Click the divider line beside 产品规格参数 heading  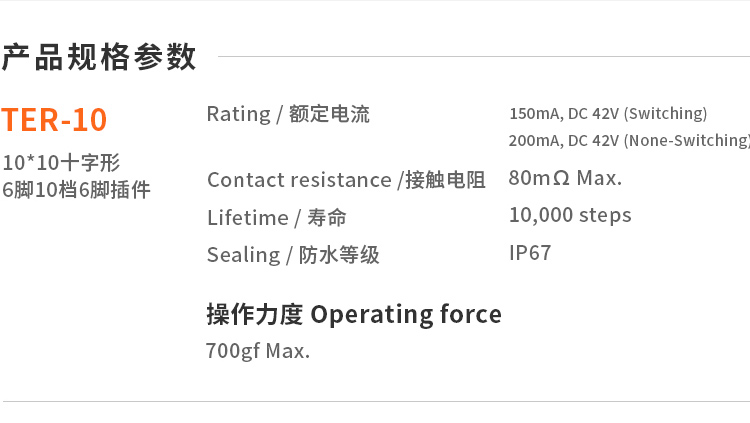point(480,57)
